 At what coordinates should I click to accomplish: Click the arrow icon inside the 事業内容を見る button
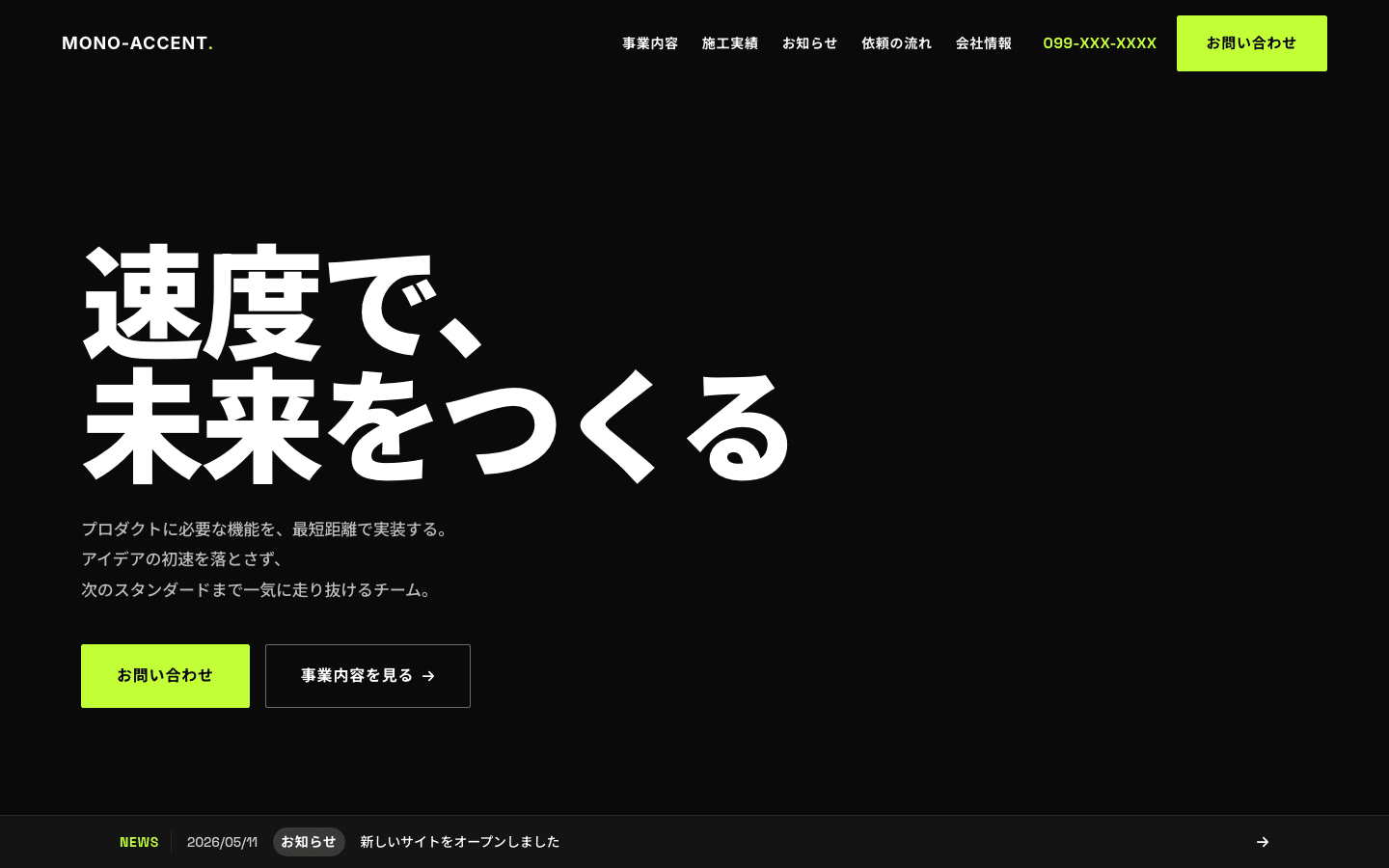coord(428,676)
